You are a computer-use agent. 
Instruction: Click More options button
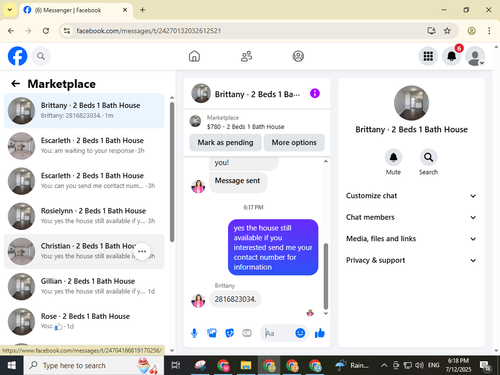click(294, 142)
